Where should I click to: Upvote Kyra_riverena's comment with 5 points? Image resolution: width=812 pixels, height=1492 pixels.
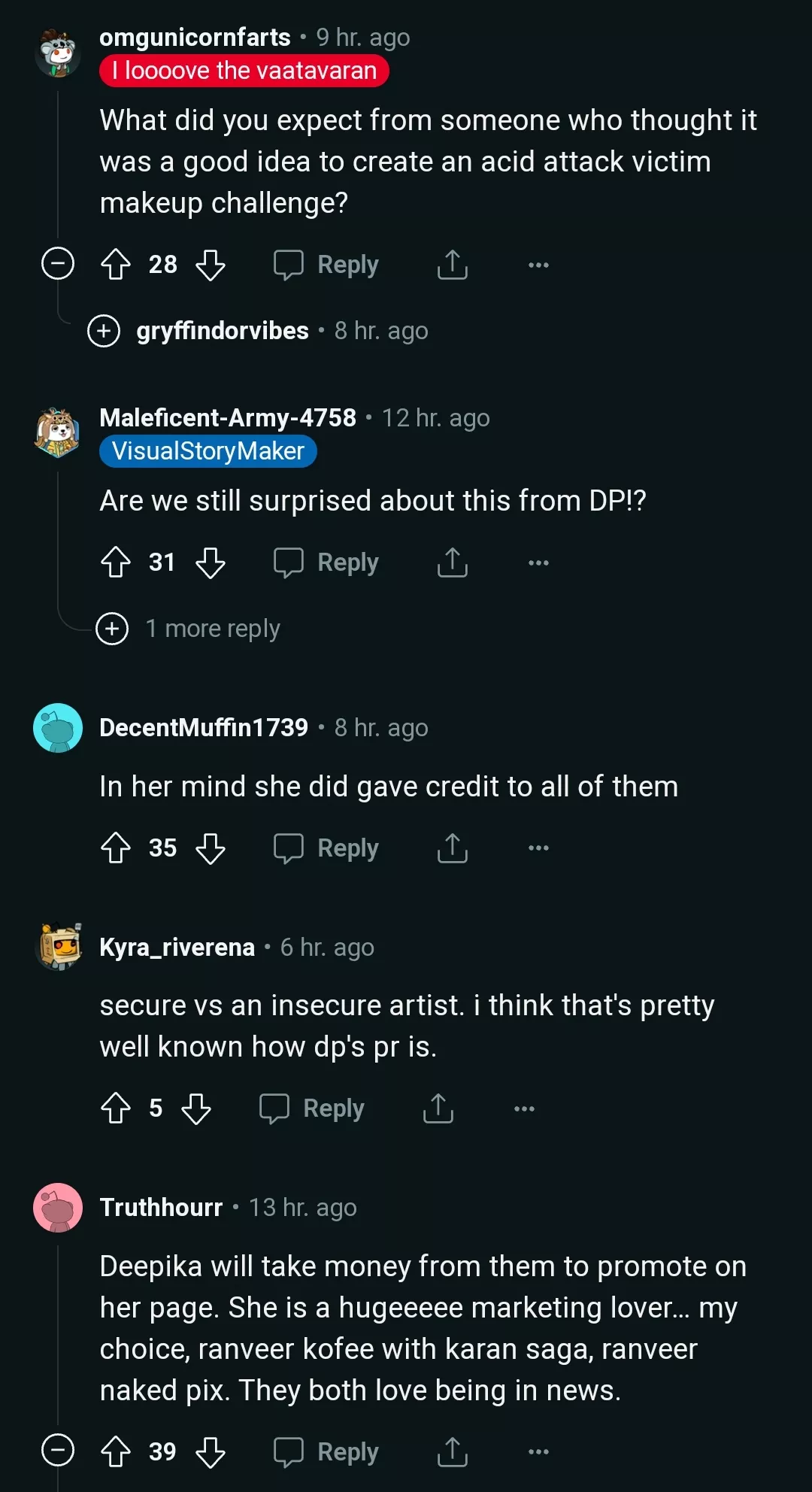[116, 1108]
